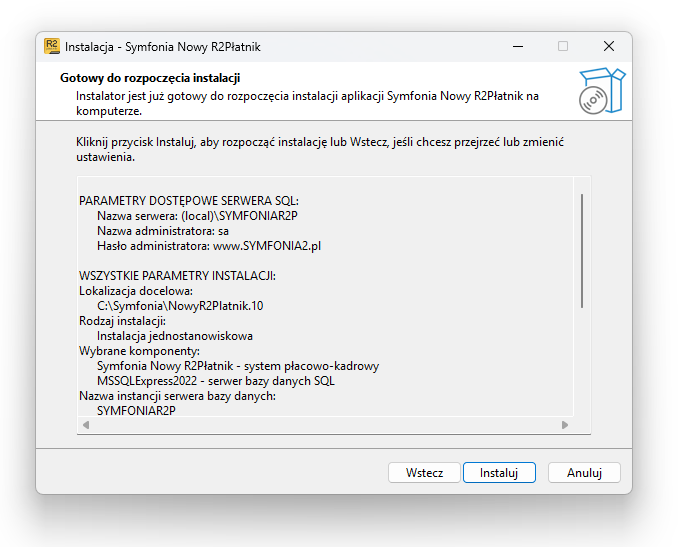Image resolution: width=678 pixels, height=547 pixels.
Task: Go back with the Wstecz button
Action: 424,473
